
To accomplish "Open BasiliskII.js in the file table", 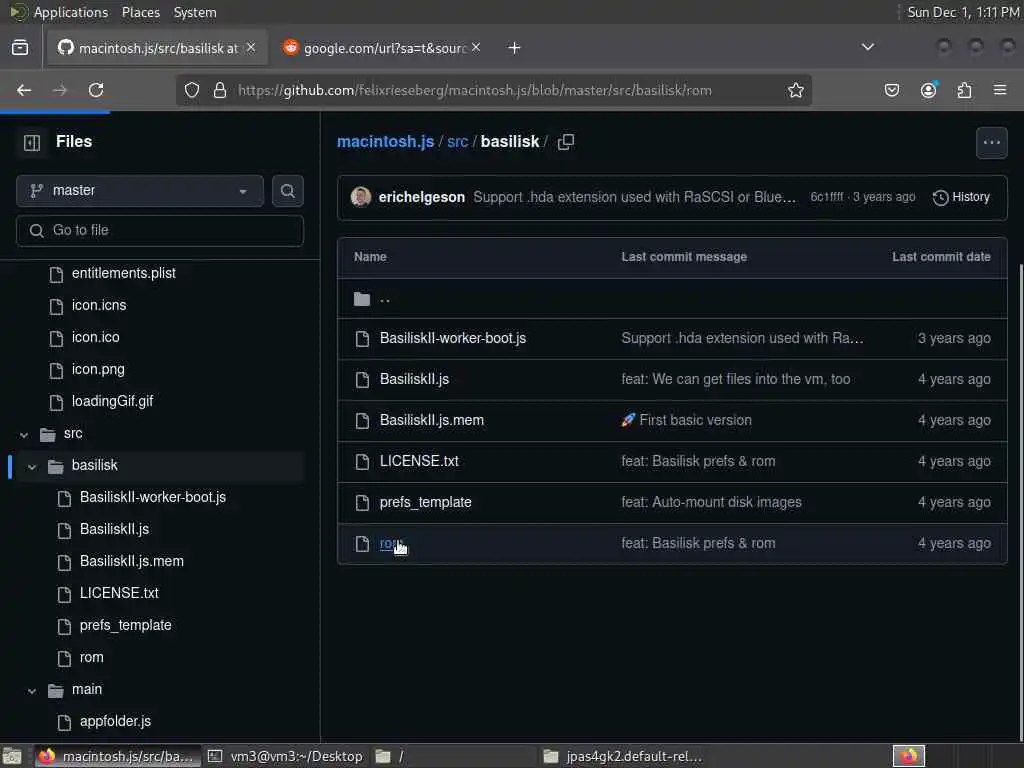I will (414, 379).
